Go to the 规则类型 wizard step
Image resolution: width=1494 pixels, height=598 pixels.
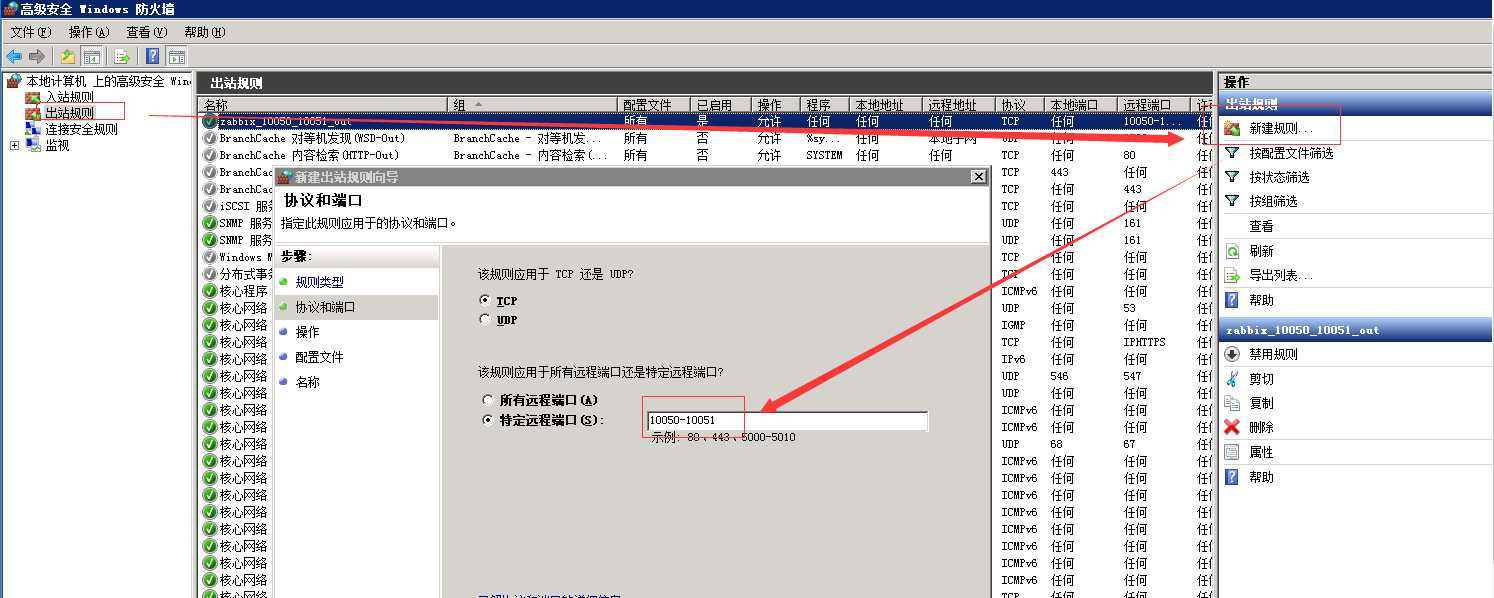click(319, 283)
